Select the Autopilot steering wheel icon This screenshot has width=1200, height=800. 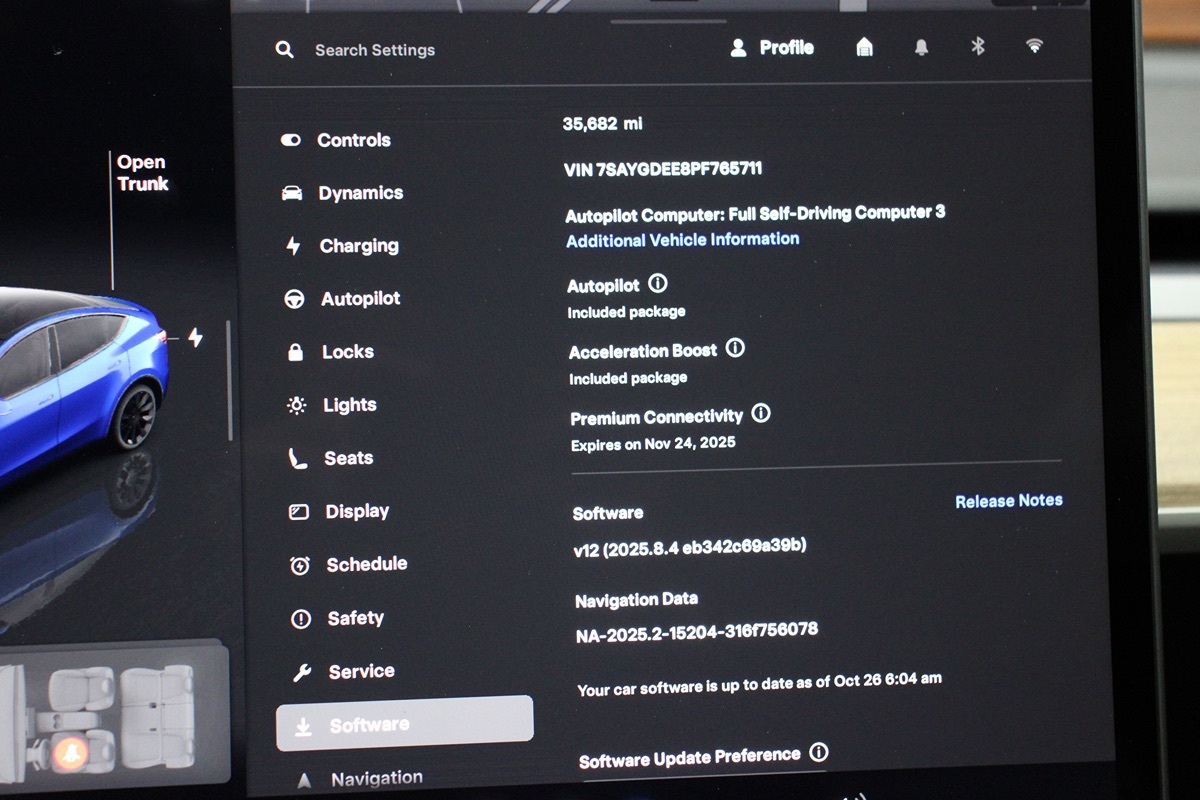tap(295, 298)
